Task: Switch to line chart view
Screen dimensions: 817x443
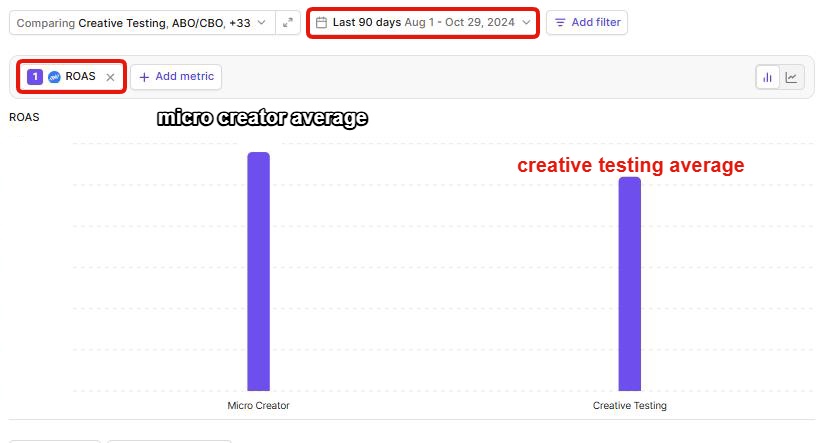Action: [791, 78]
